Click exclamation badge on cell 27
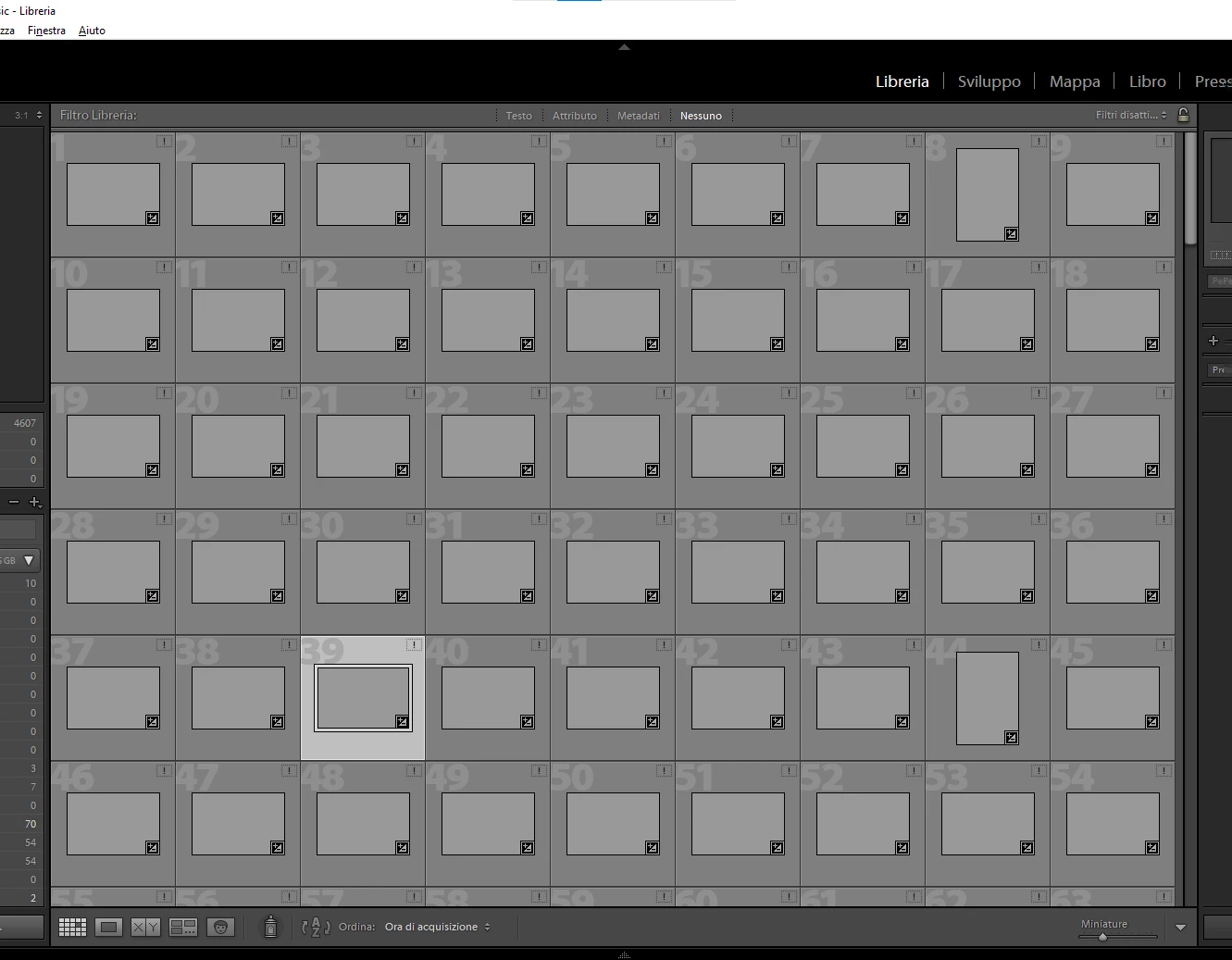Screen dimensions: 1232x960 point(1164,393)
